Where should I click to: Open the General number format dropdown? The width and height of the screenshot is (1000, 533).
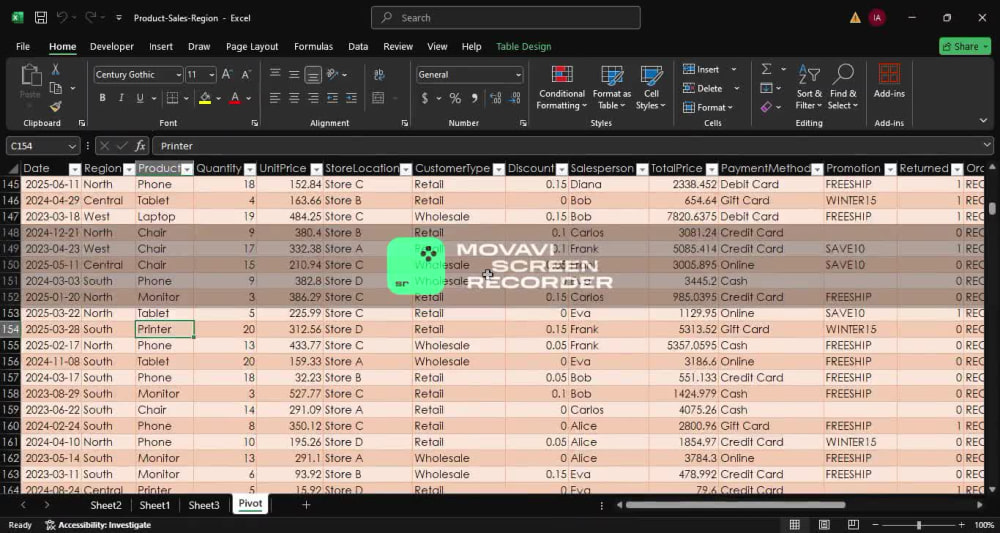click(x=518, y=75)
